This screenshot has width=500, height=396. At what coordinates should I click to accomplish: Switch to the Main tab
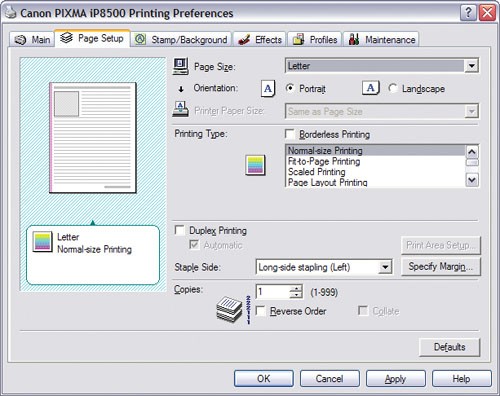point(32,40)
